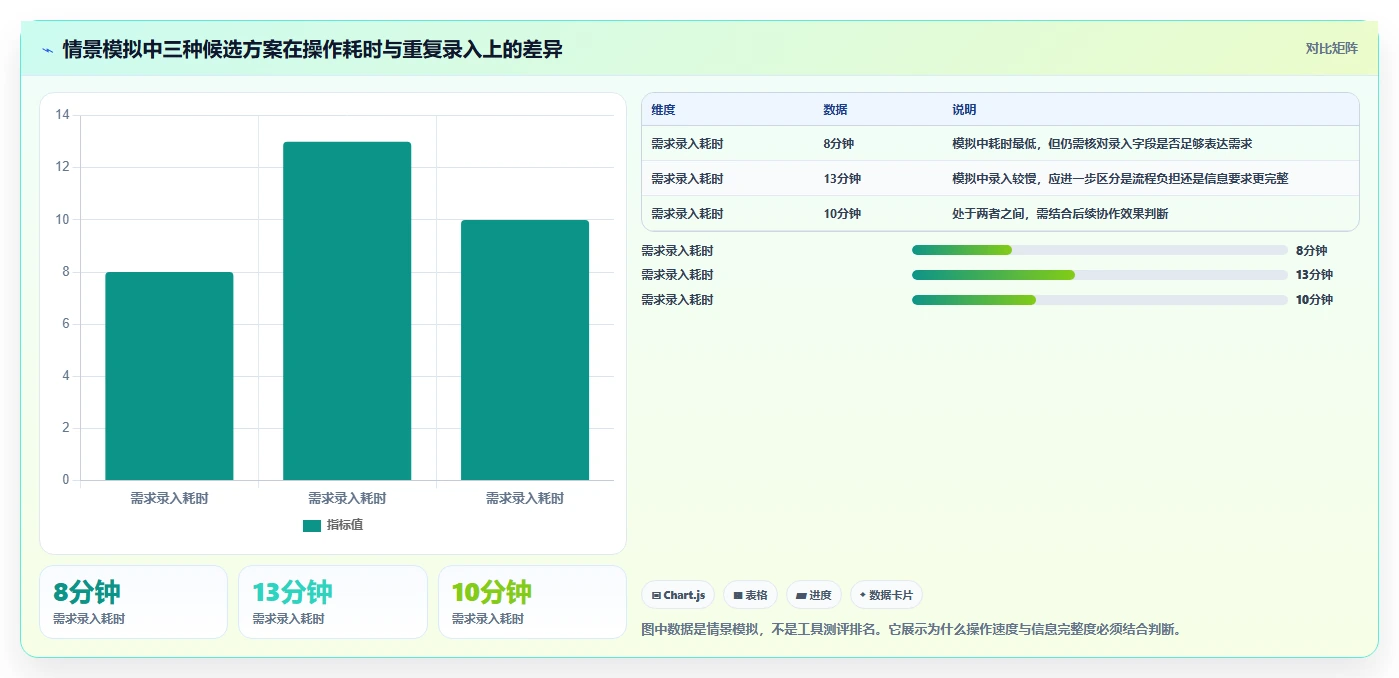1399x678 pixels.
Task: Click the 对比矩阵 label in the header
Action: 1331,48
